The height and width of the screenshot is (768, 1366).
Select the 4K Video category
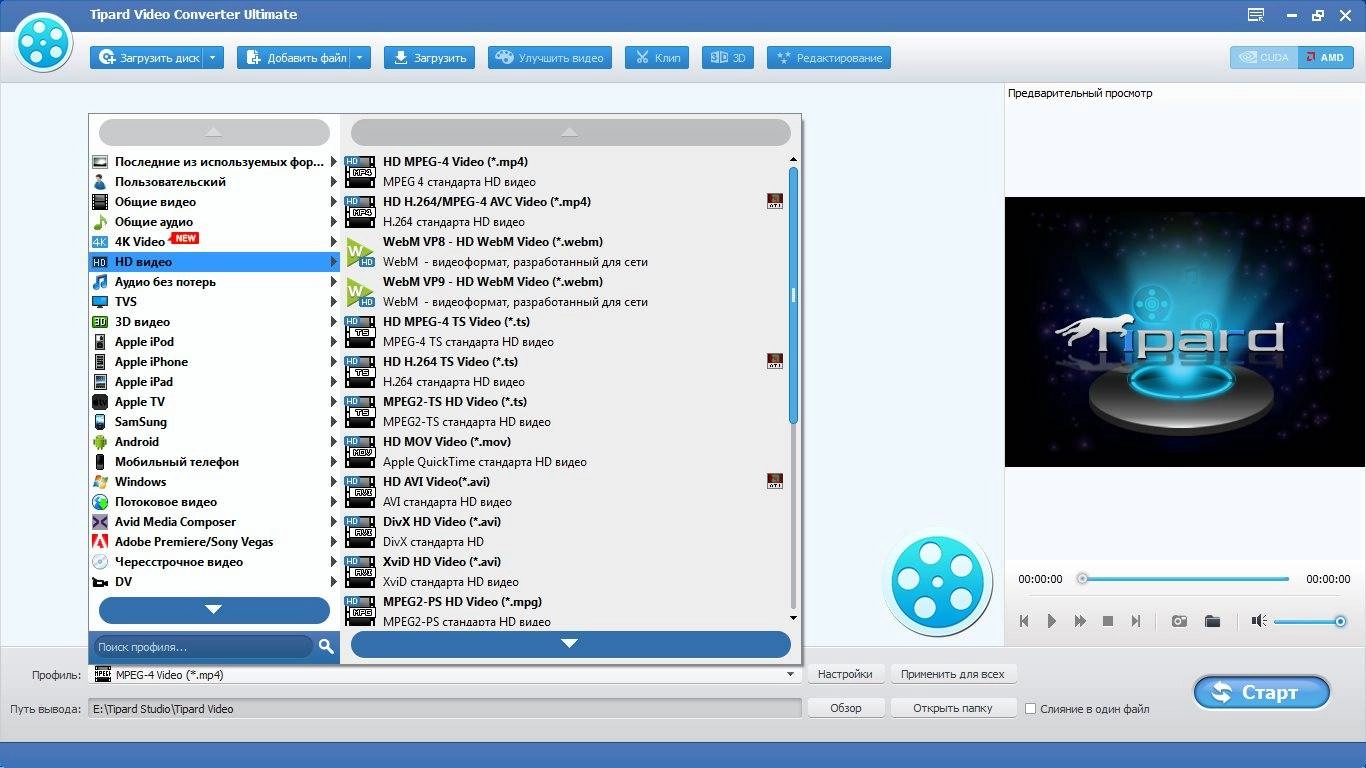pyautogui.click(x=215, y=241)
